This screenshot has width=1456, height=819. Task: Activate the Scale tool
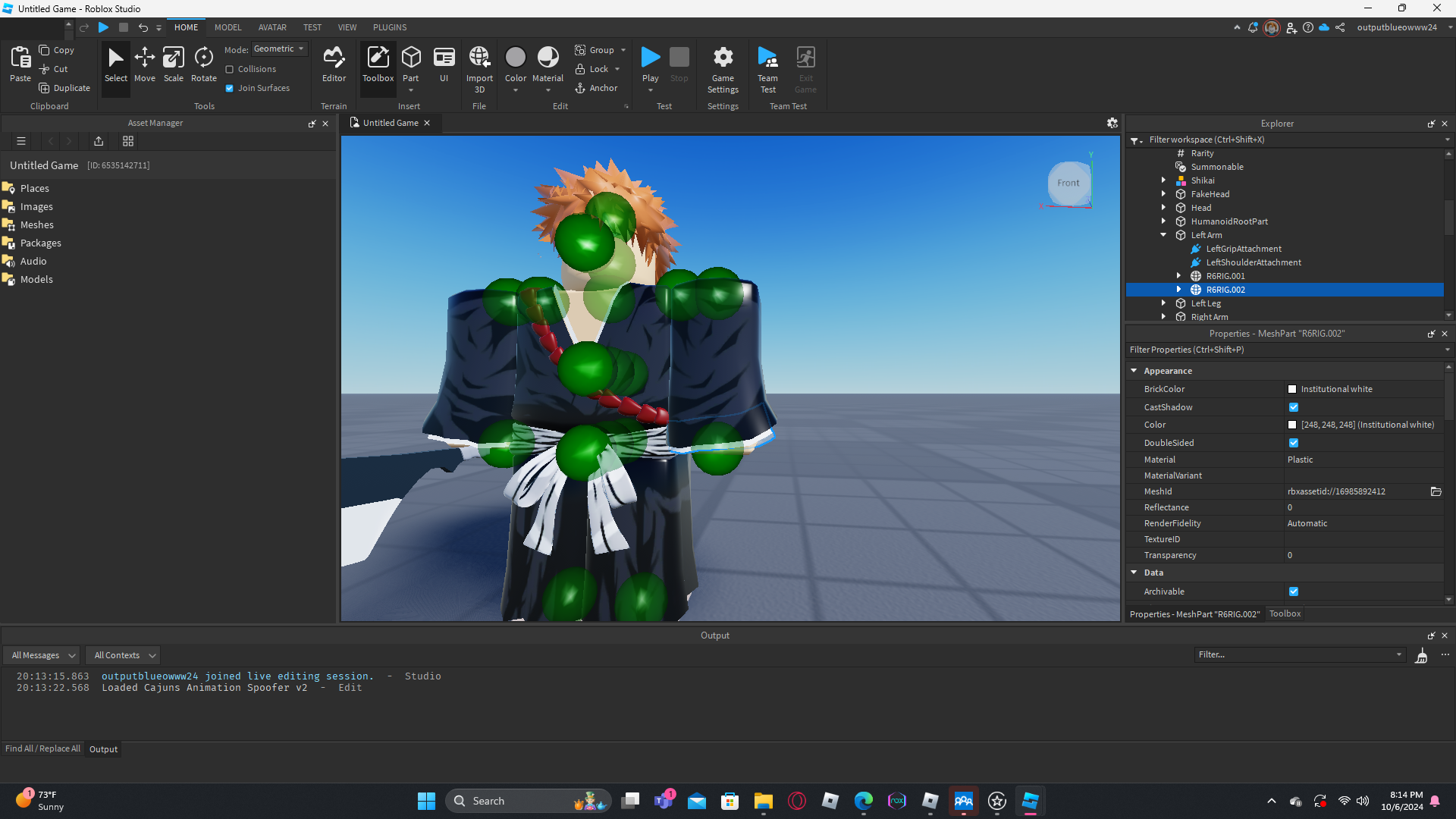[x=173, y=64]
